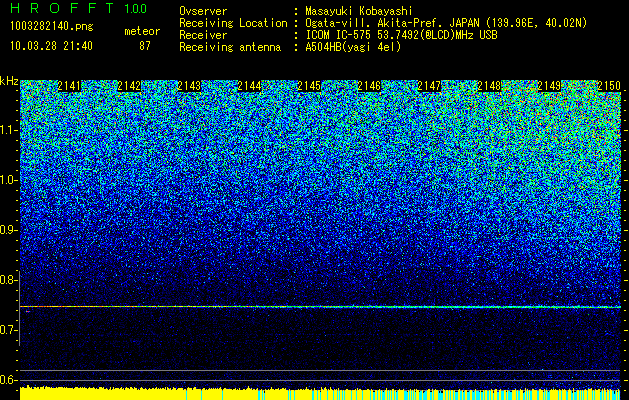Click the Ogata-vill. Akita-Pref. JAPAN location text
Viewport: 629px width, 400px height.
pos(446,23)
